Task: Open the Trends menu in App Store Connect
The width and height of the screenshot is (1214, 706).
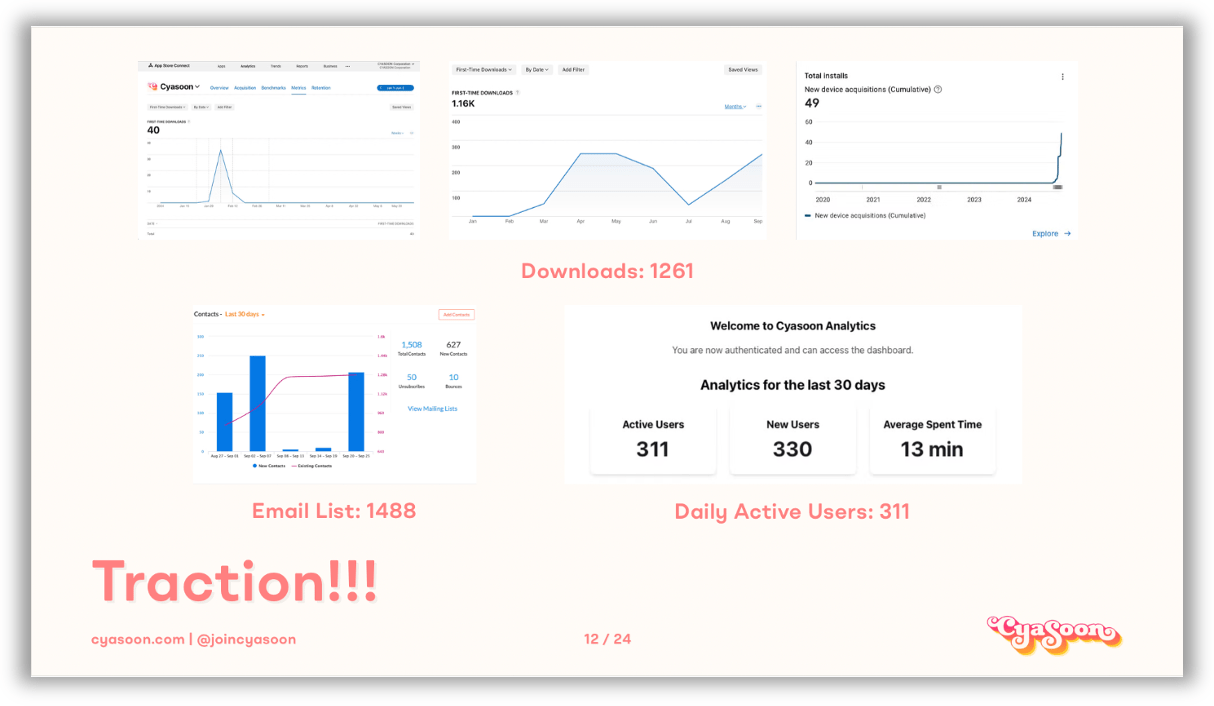Action: tap(276, 66)
